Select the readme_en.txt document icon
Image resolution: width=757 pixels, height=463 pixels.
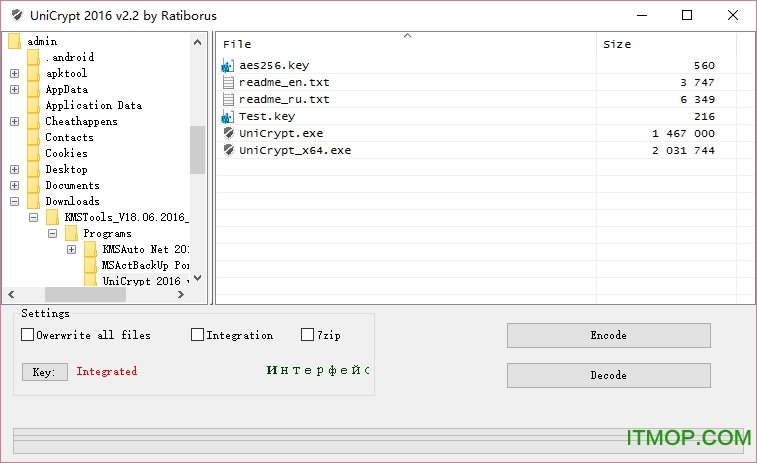pyautogui.click(x=227, y=83)
